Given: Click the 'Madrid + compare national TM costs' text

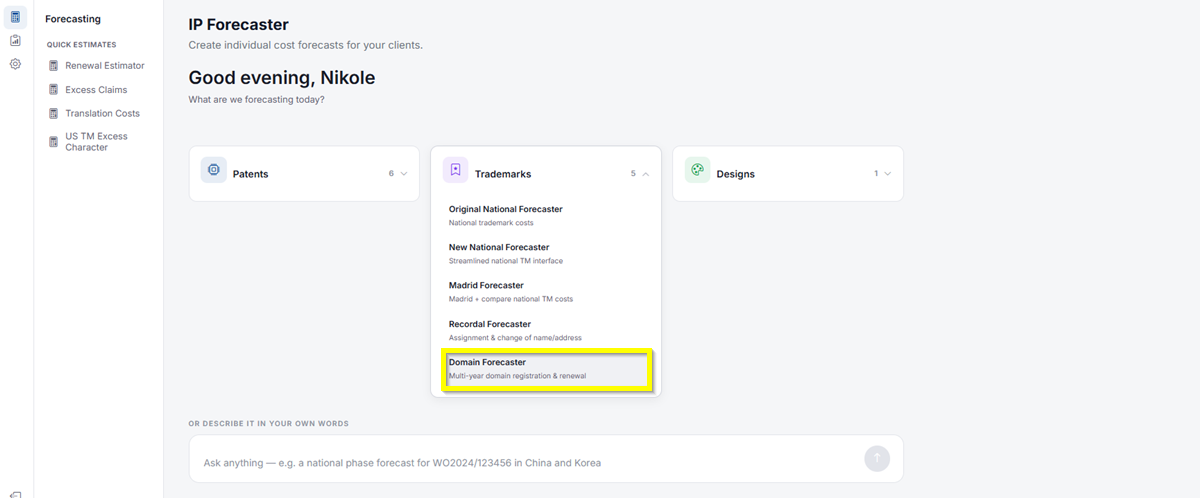Looking at the screenshot, I should (511, 299).
